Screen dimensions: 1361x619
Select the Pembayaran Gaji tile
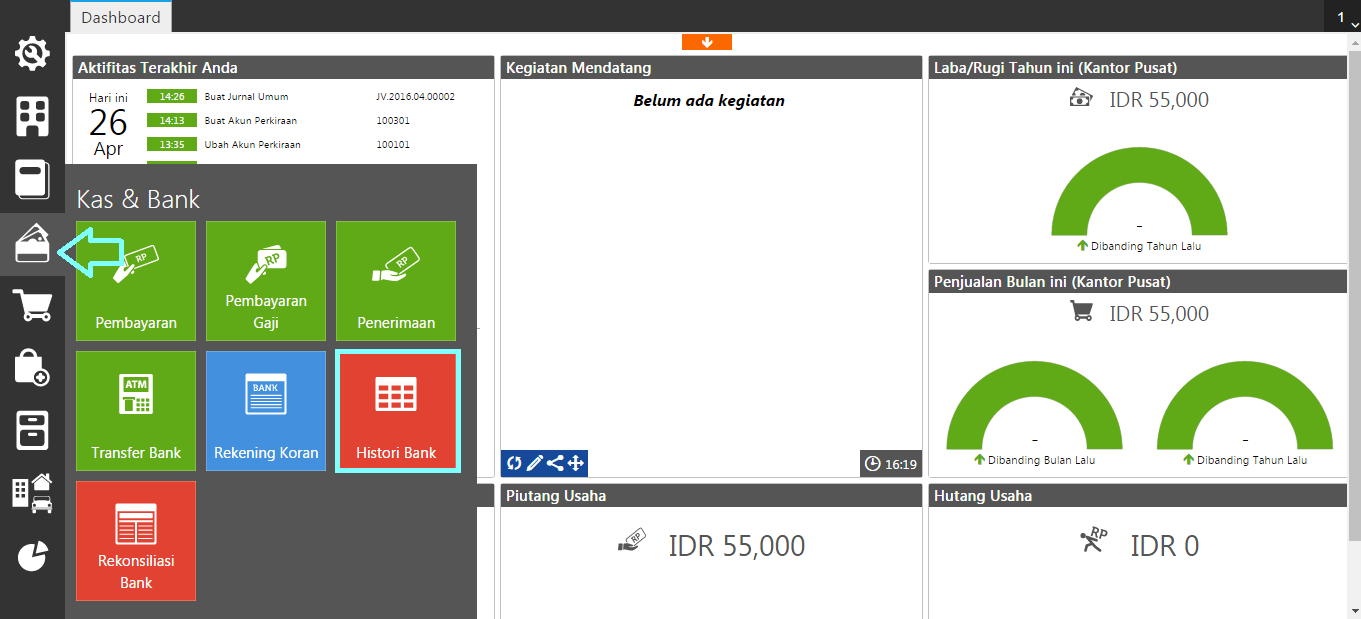click(x=265, y=281)
